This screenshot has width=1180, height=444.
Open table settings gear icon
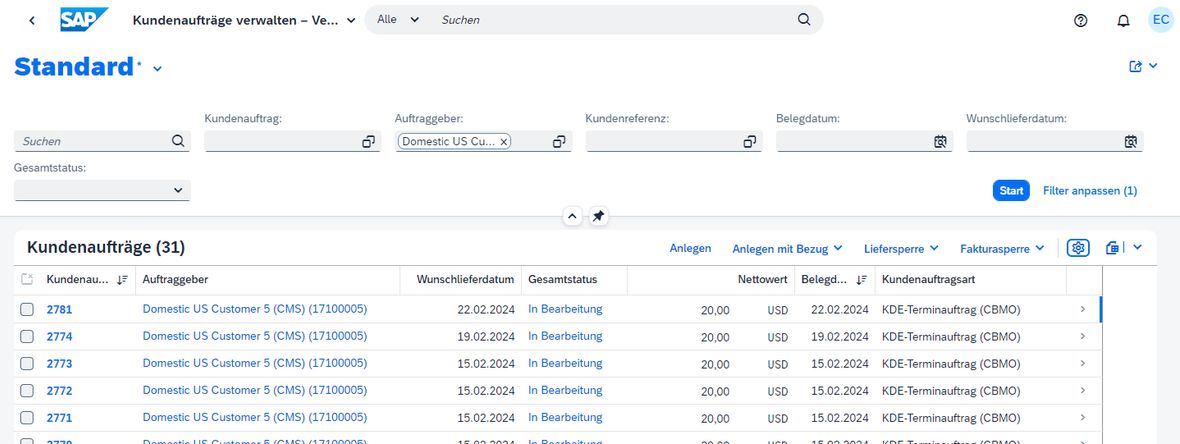[x=1078, y=248]
